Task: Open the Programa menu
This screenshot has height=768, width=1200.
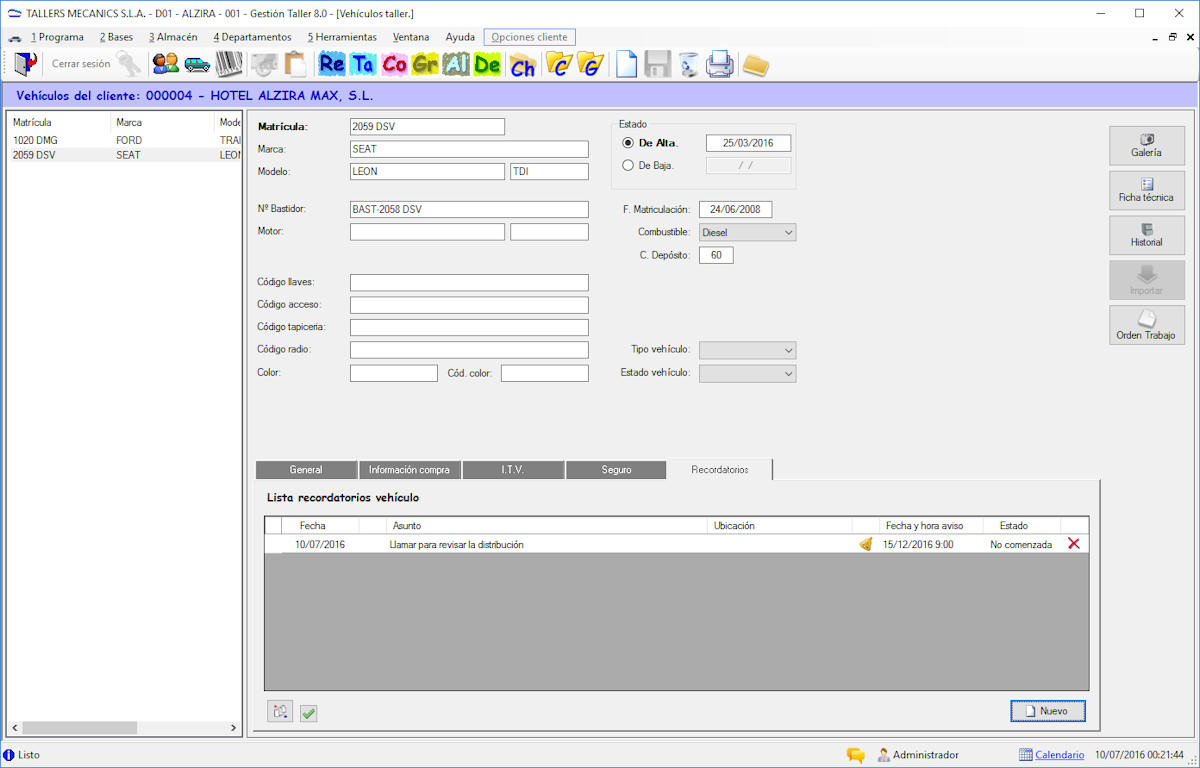Action: point(57,37)
